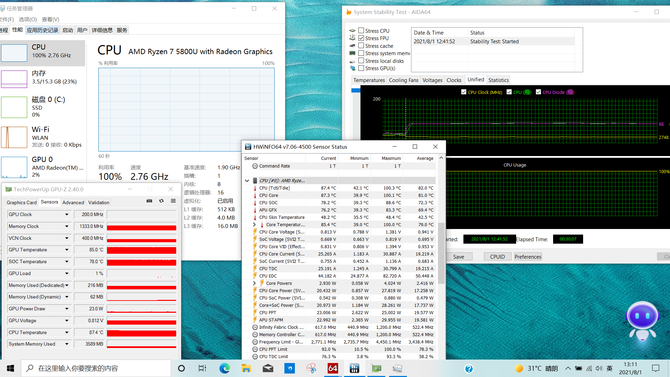Open GPU Clock sensor dropdown
This screenshot has width=670, height=377.
click(67, 214)
